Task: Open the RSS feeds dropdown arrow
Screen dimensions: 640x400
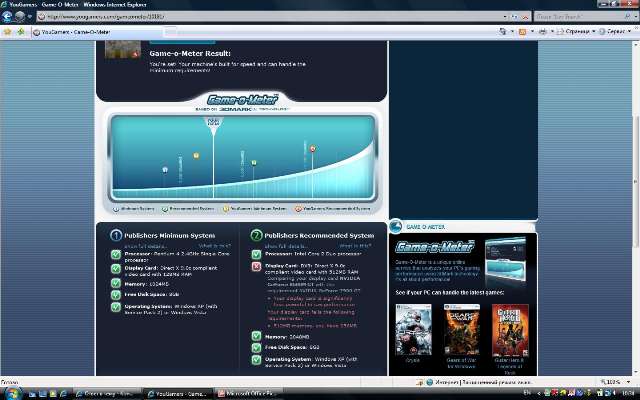Action: 532,31
